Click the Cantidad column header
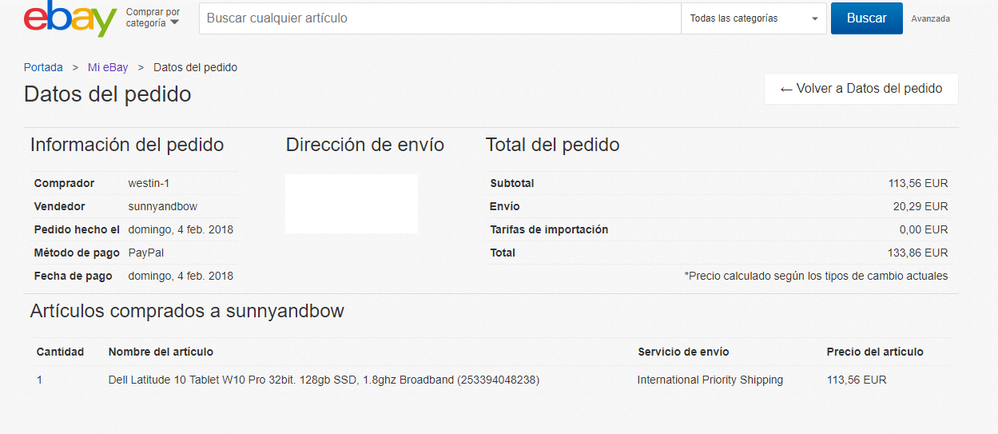Screen dimensions: 998x434 point(60,352)
